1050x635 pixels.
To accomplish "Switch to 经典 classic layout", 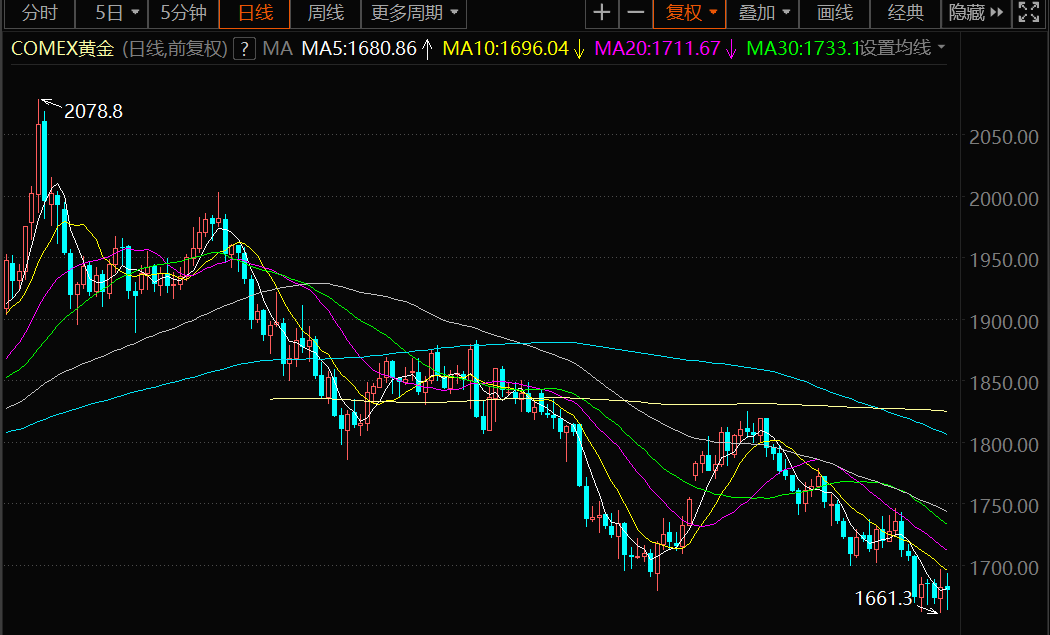I will [x=905, y=13].
